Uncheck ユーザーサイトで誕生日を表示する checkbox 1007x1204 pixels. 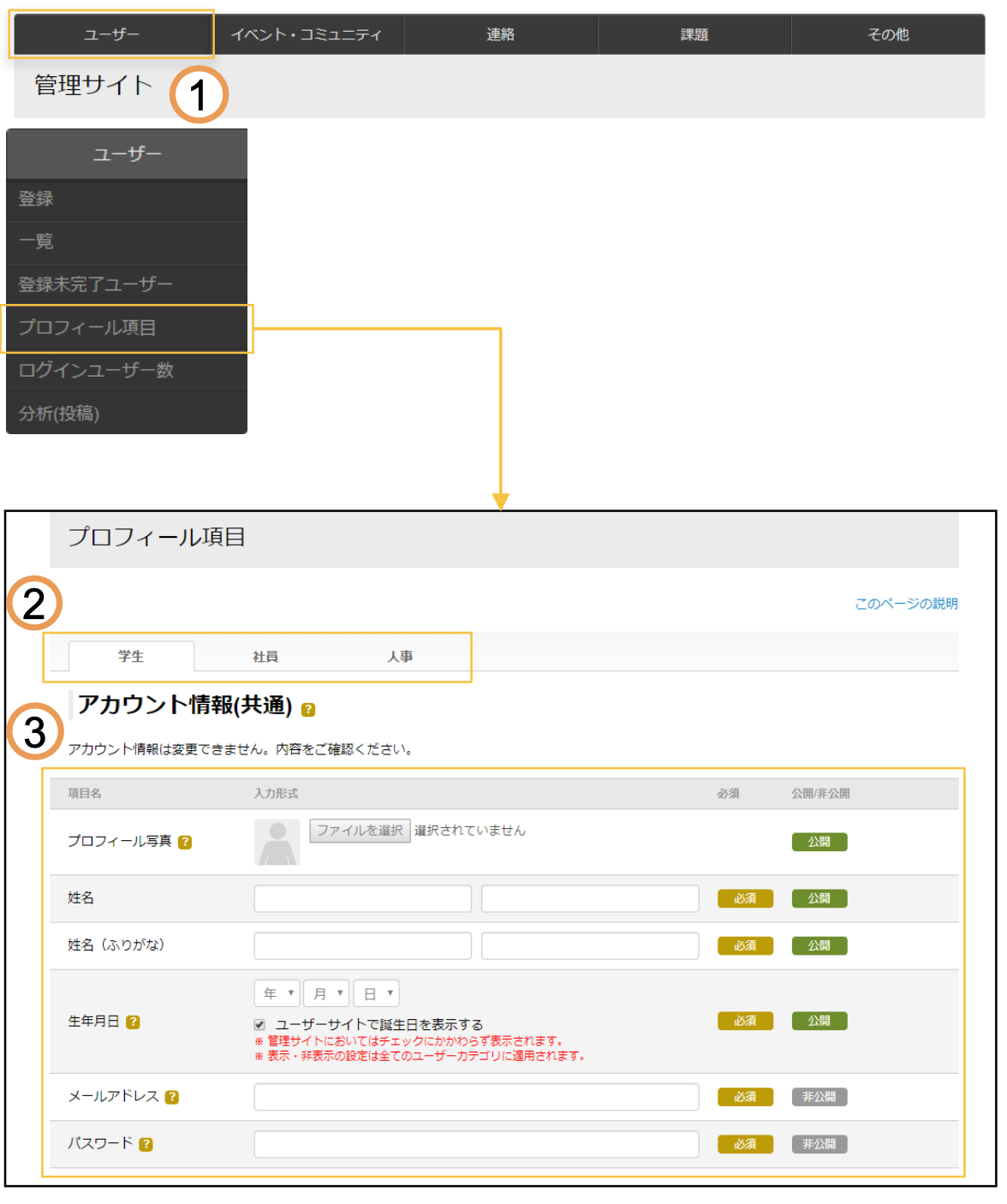point(259,1024)
